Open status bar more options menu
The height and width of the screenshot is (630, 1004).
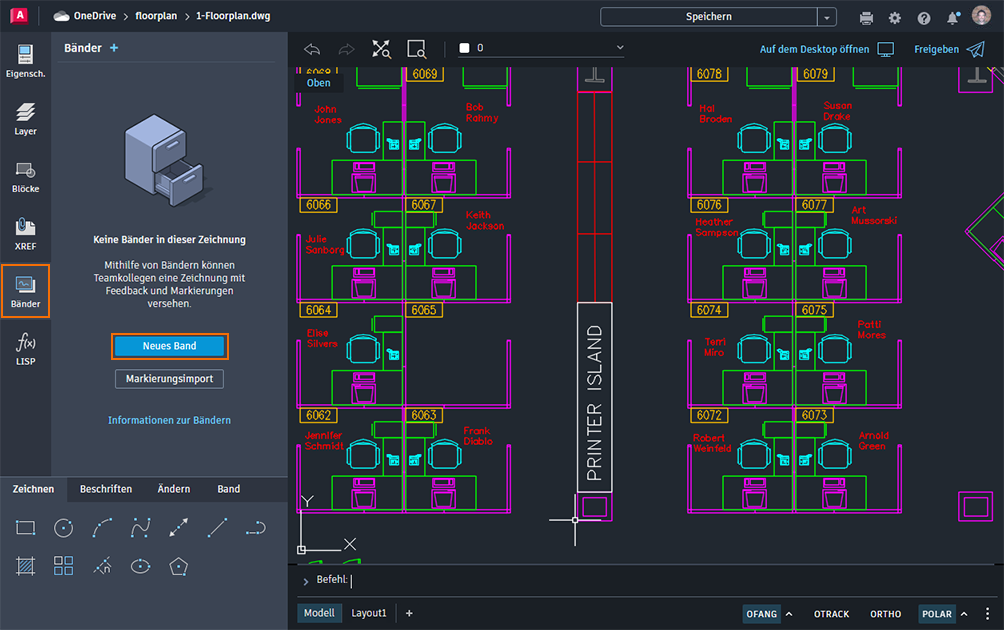[x=987, y=613]
